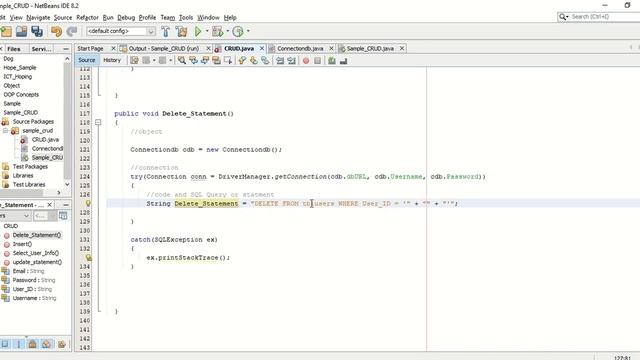Click the light bulb hint beside ex.printStackTrace

(x=88, y=258)
